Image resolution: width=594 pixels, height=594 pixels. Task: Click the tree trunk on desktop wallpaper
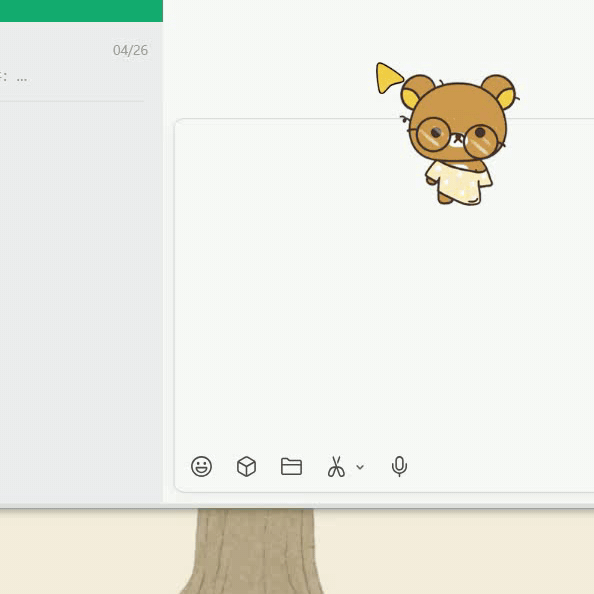255,551
